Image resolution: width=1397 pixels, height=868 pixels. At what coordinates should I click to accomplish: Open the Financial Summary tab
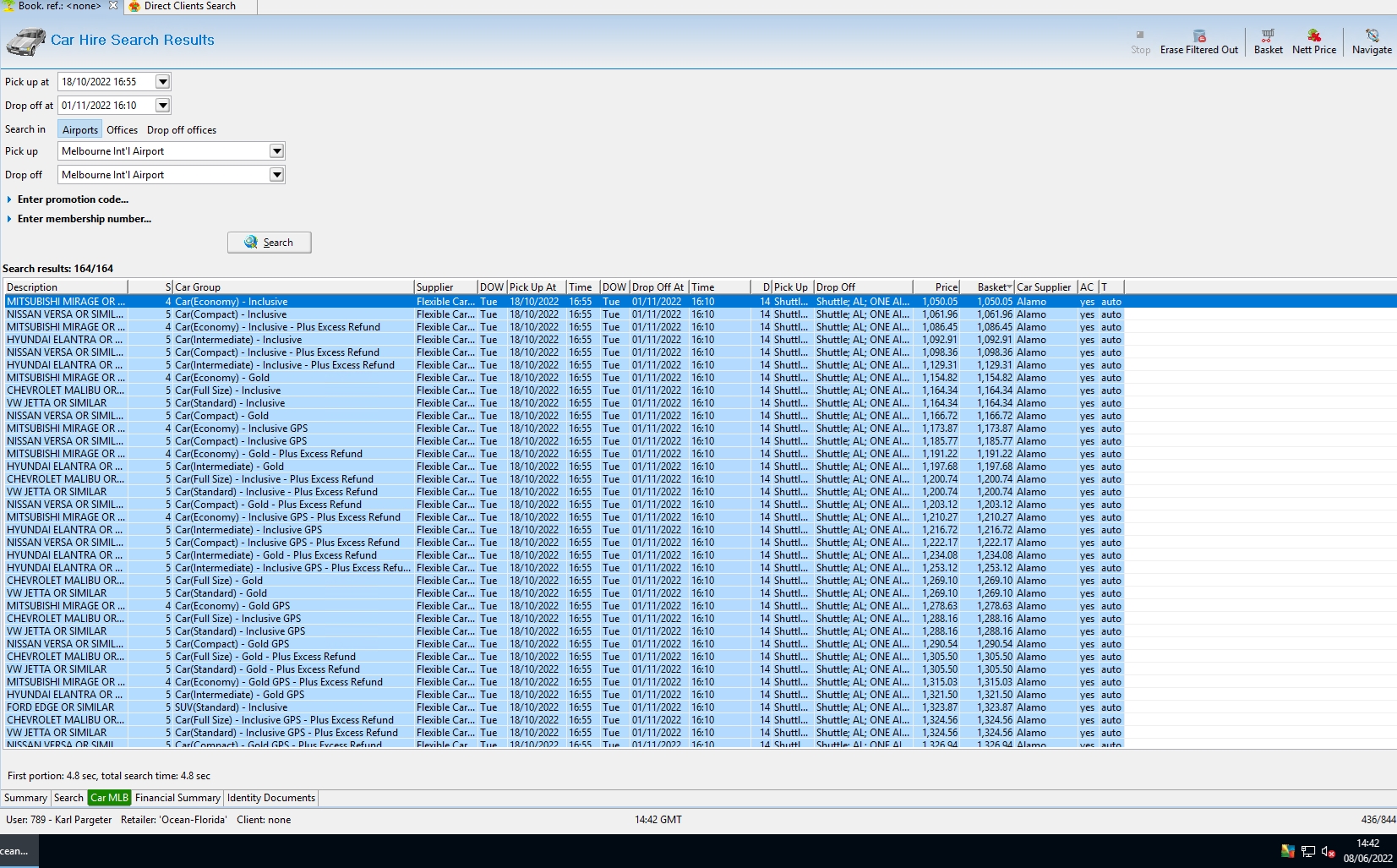pos(177,798)
